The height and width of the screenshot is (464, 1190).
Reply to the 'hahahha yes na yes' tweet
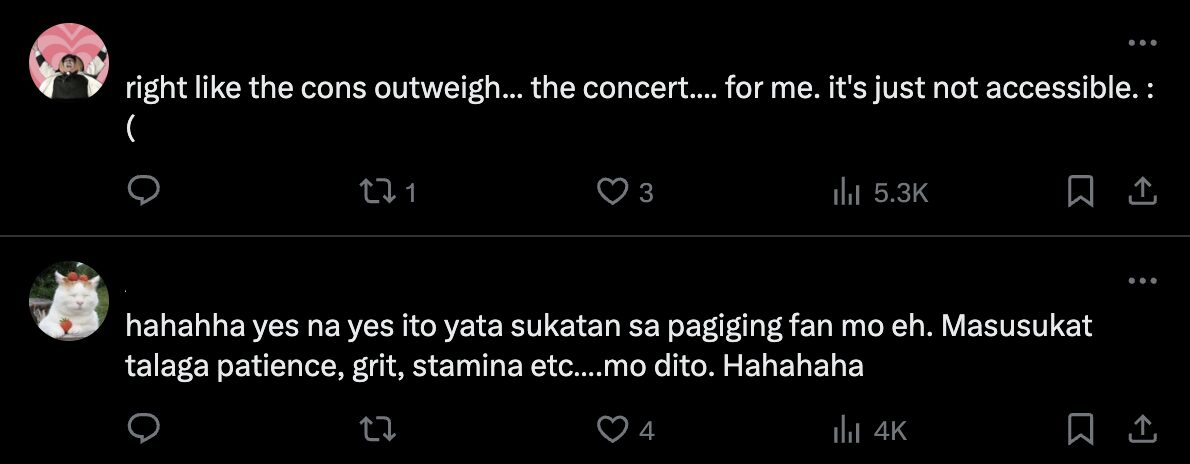click(146, 429)
